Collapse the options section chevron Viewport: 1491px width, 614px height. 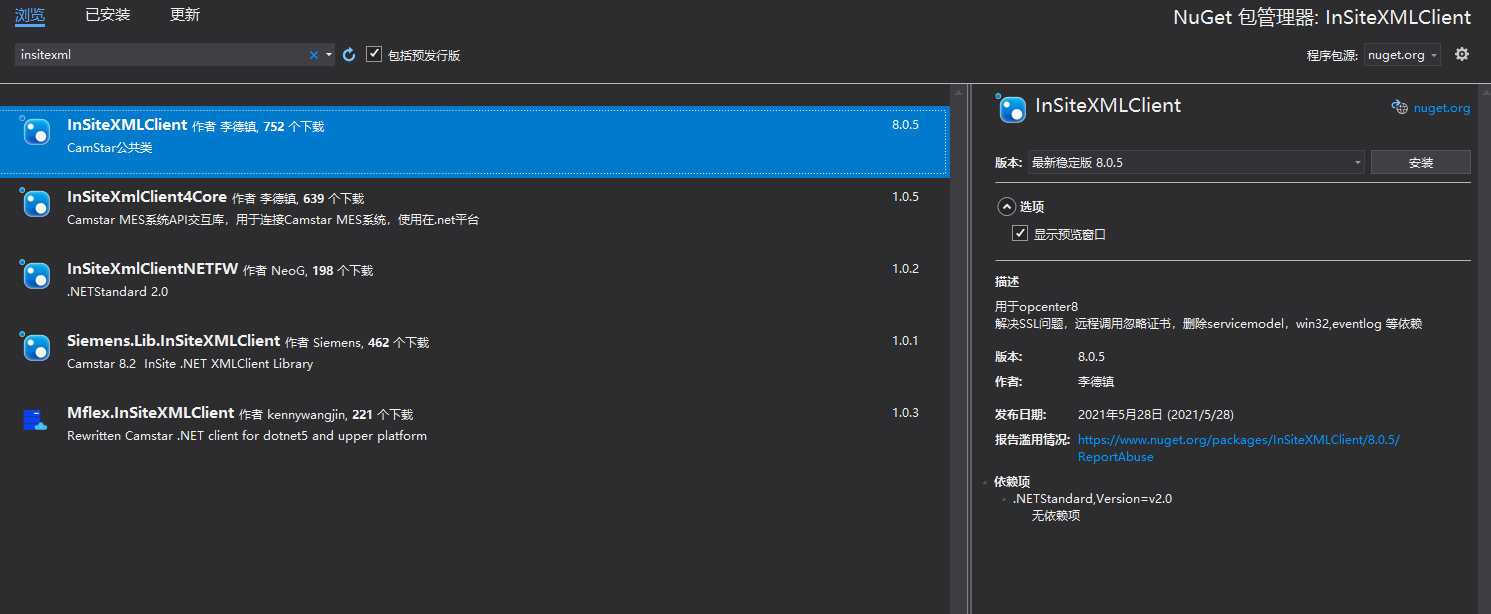point(1006,206)
